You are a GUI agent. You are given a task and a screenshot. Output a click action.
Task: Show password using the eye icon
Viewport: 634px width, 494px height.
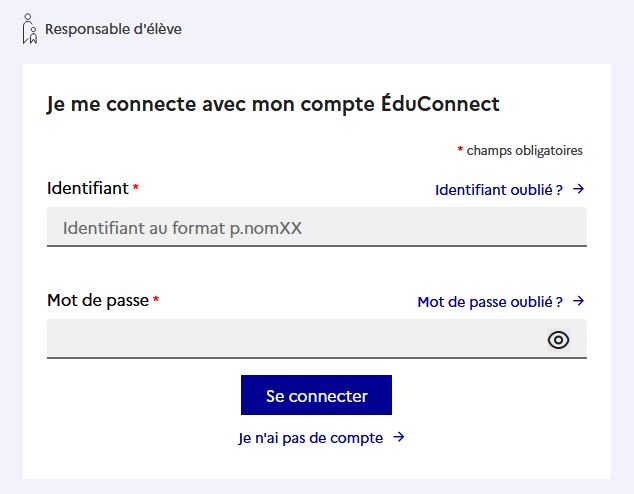pyautogui.click(x=558, y=340)
